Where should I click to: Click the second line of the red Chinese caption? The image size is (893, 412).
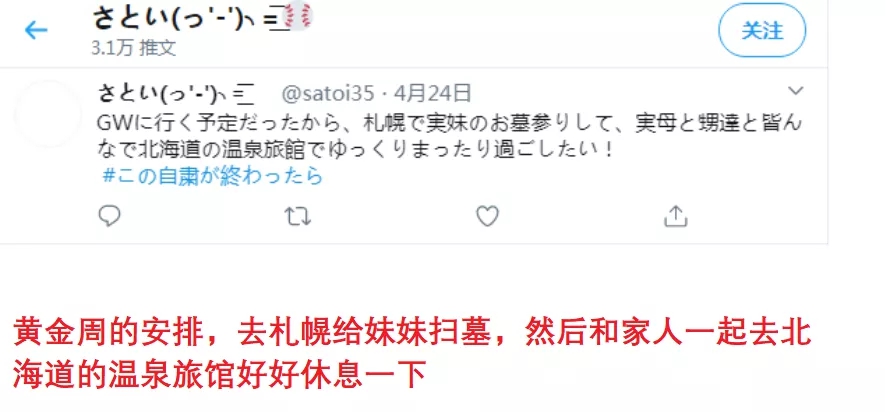pos(219,375)
